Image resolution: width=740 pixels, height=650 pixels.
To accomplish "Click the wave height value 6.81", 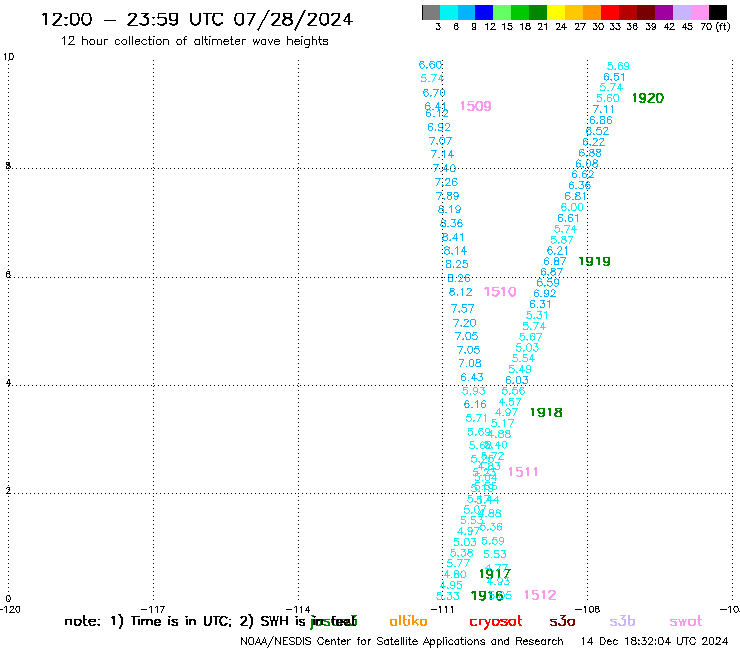I will 575,196.
